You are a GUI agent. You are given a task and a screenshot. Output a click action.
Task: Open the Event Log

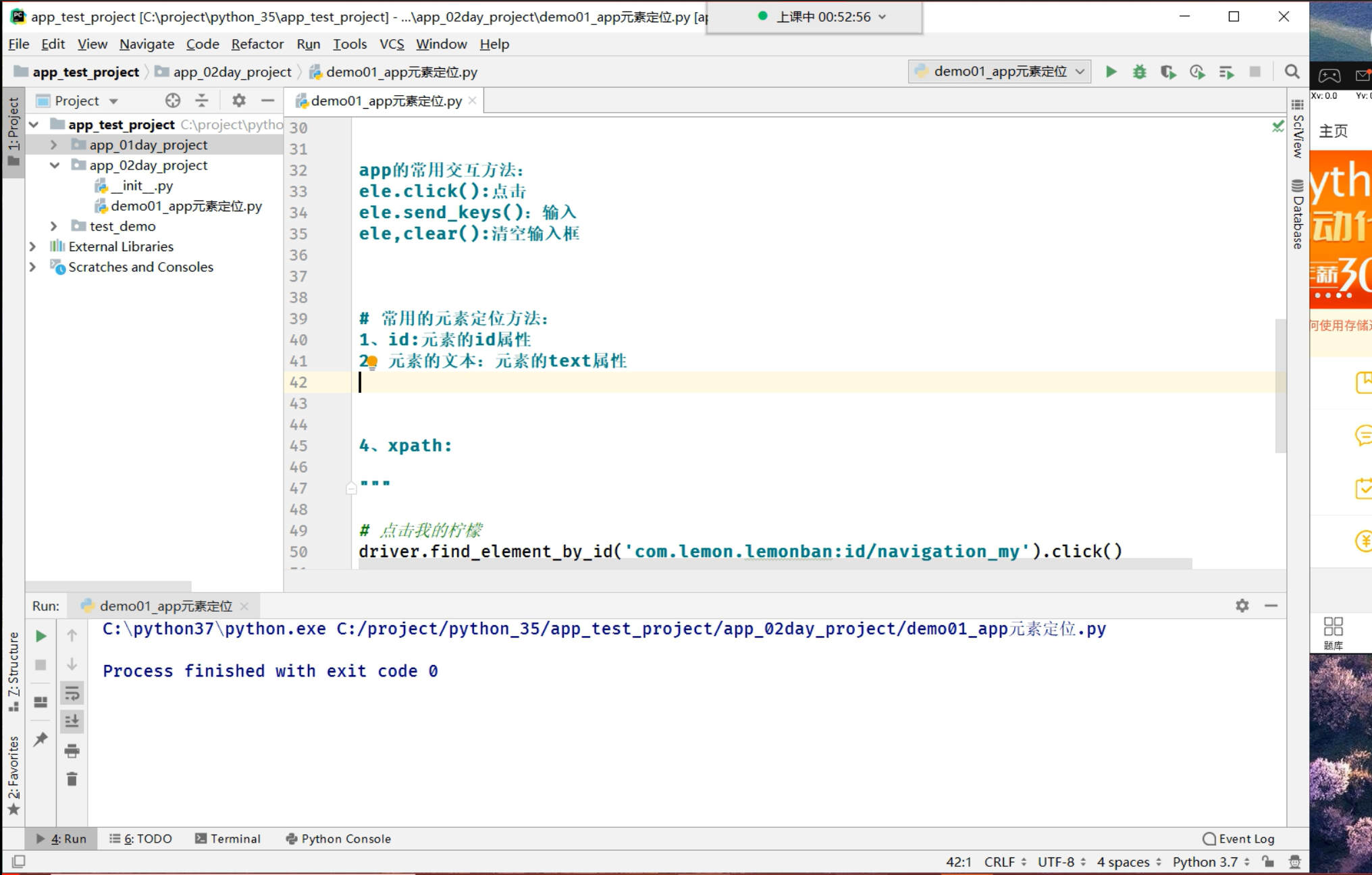1238,839
